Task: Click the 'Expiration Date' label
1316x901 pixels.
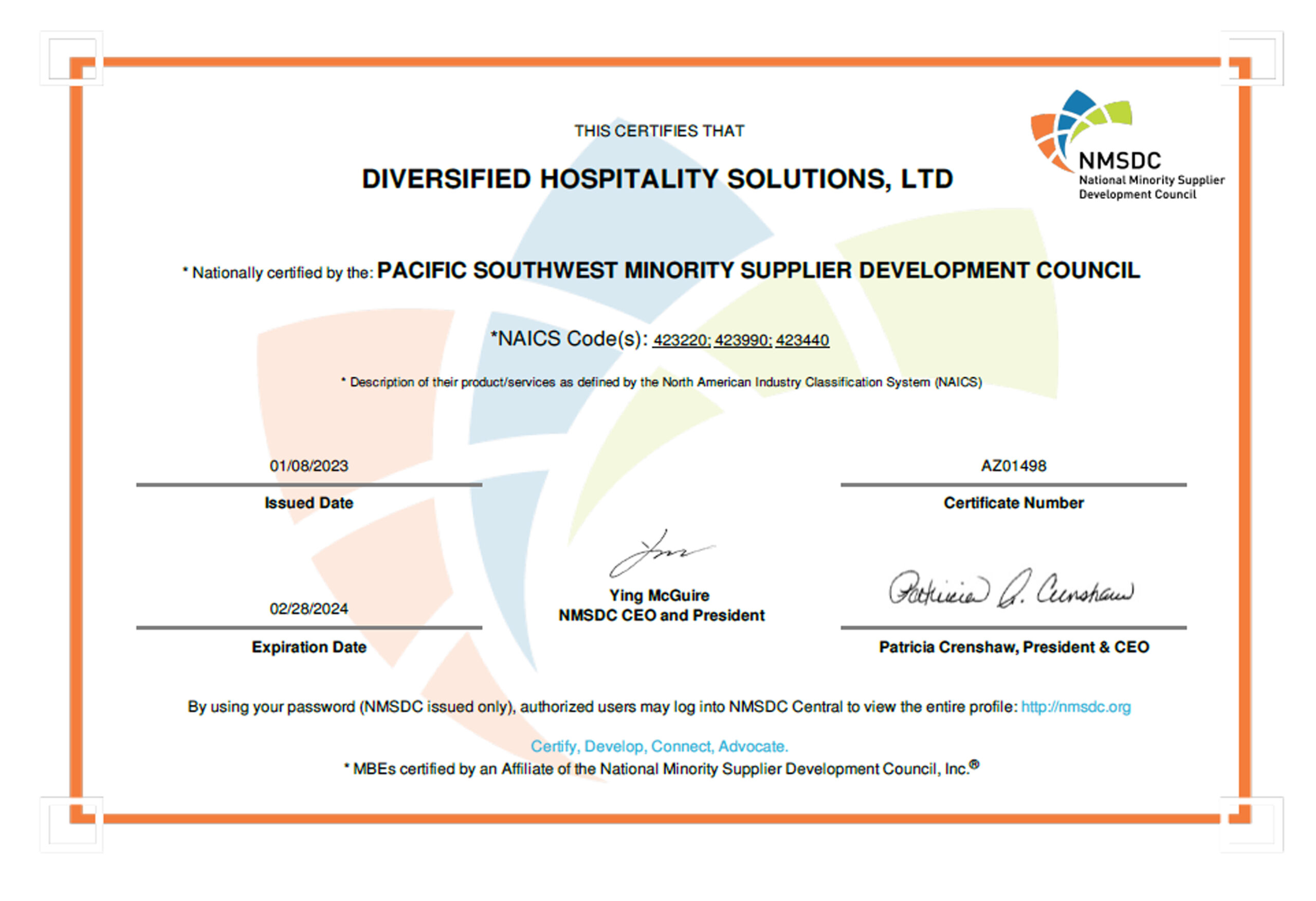Action: [x=309, y=647]
